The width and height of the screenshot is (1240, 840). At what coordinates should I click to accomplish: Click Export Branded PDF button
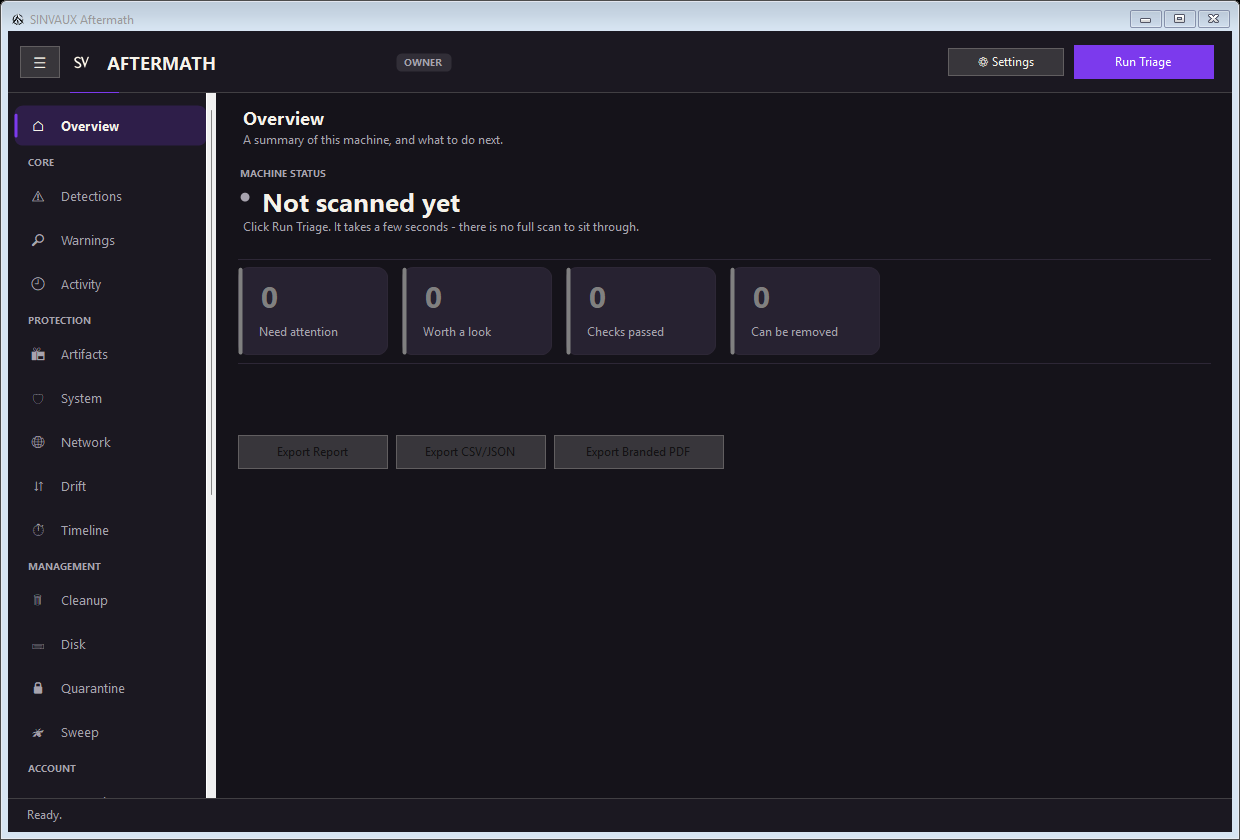tap(638, 452)
